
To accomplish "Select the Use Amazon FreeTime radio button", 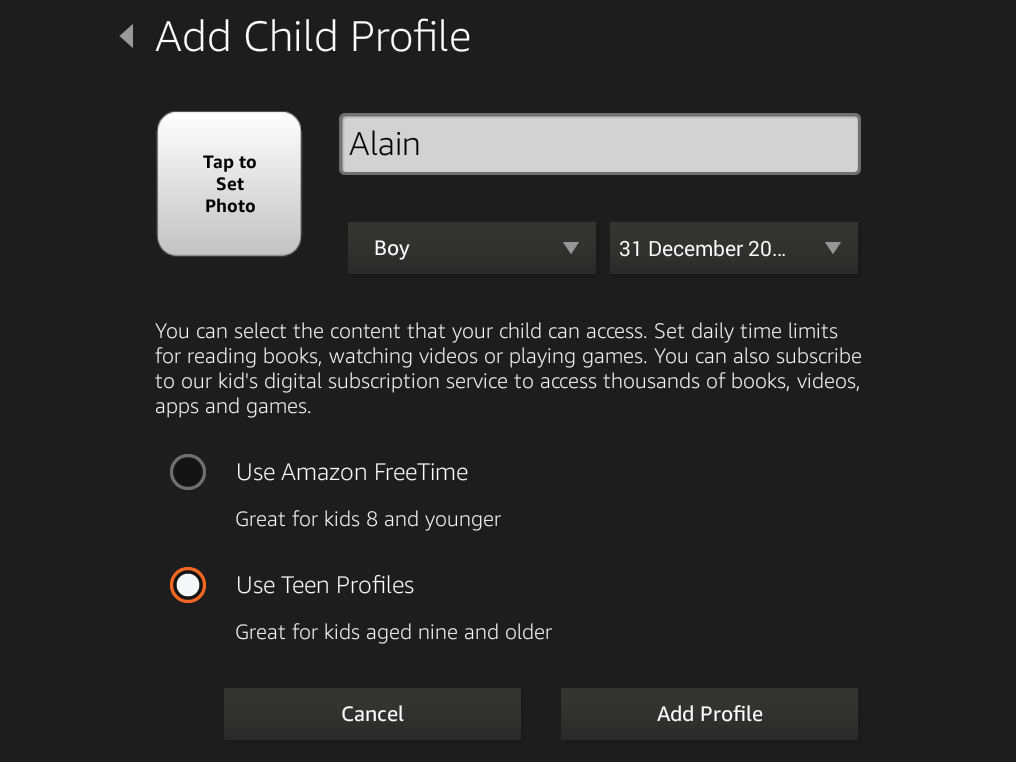I will point(188,472).
